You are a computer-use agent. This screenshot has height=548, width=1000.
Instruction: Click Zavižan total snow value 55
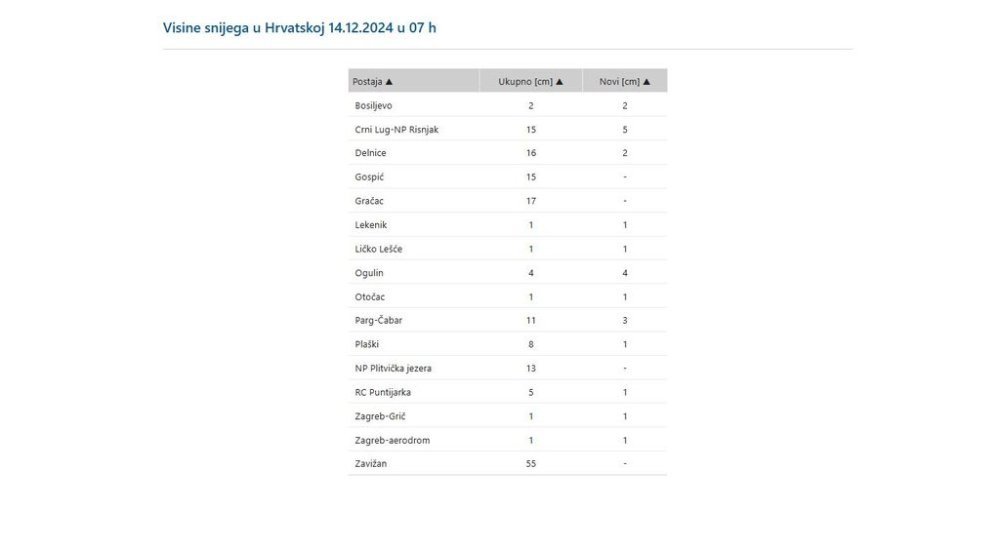pos(531,464)
